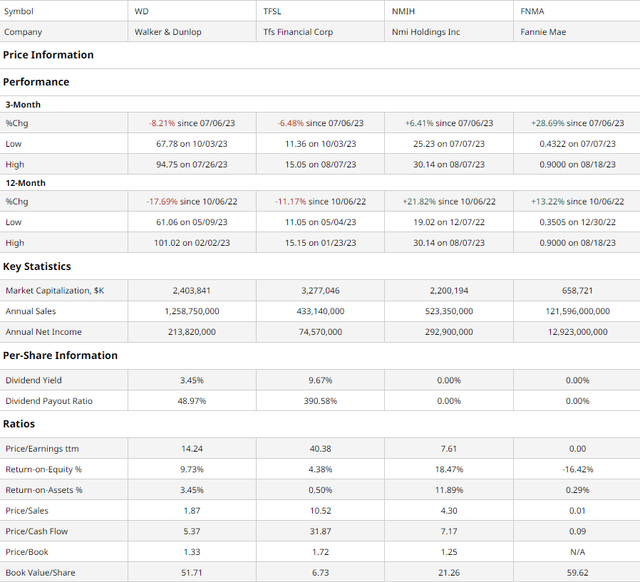This screenshot has height=582, width=640.
Task: Select TFSL's -11.17% 12-month change
Action: click(x=291, y=202)
